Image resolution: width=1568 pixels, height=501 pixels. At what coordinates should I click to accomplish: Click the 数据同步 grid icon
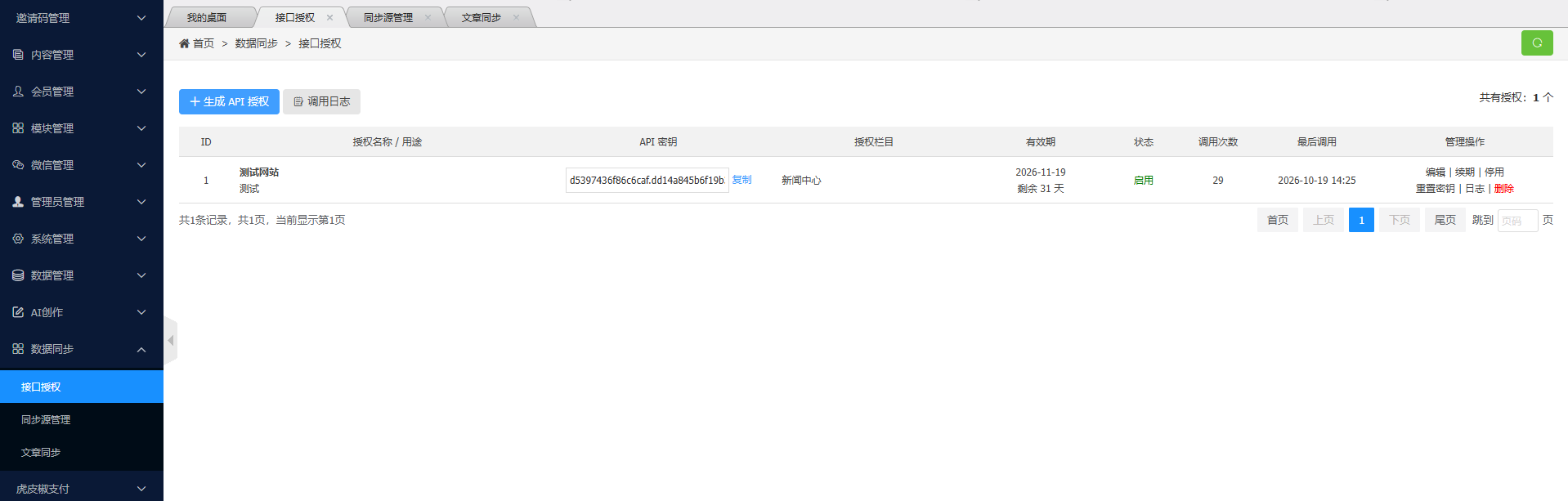tap(18, 349)
